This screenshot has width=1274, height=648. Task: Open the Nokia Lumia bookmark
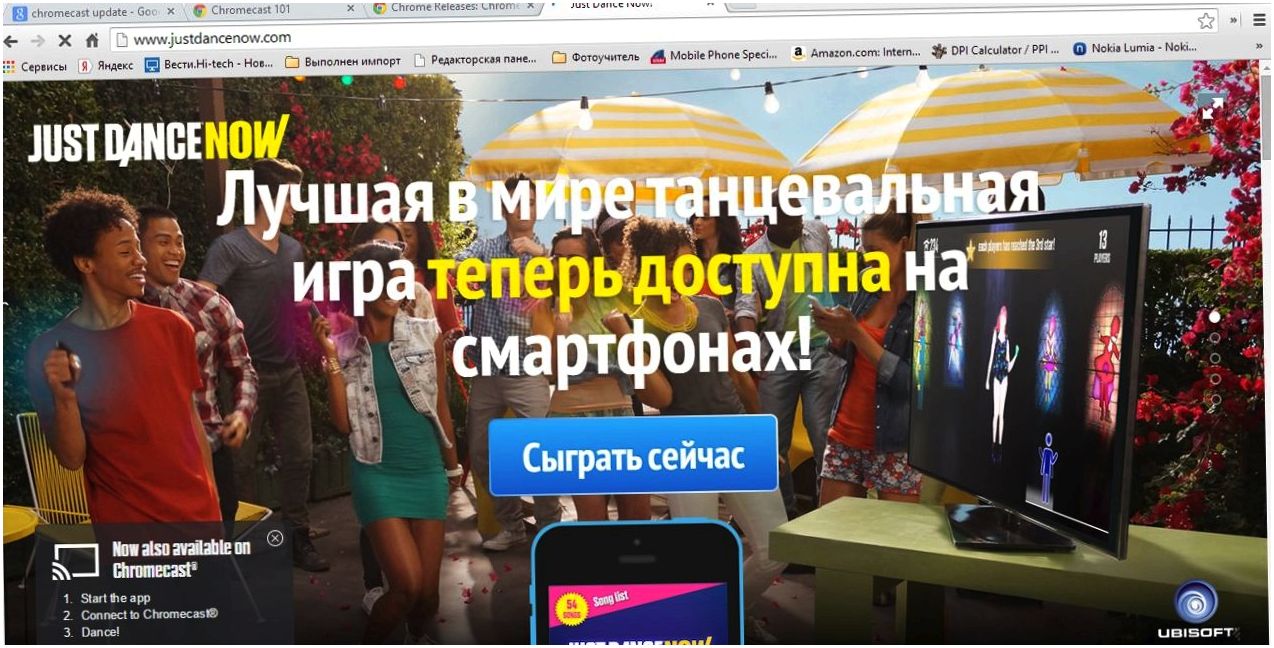click(1134, 48)
